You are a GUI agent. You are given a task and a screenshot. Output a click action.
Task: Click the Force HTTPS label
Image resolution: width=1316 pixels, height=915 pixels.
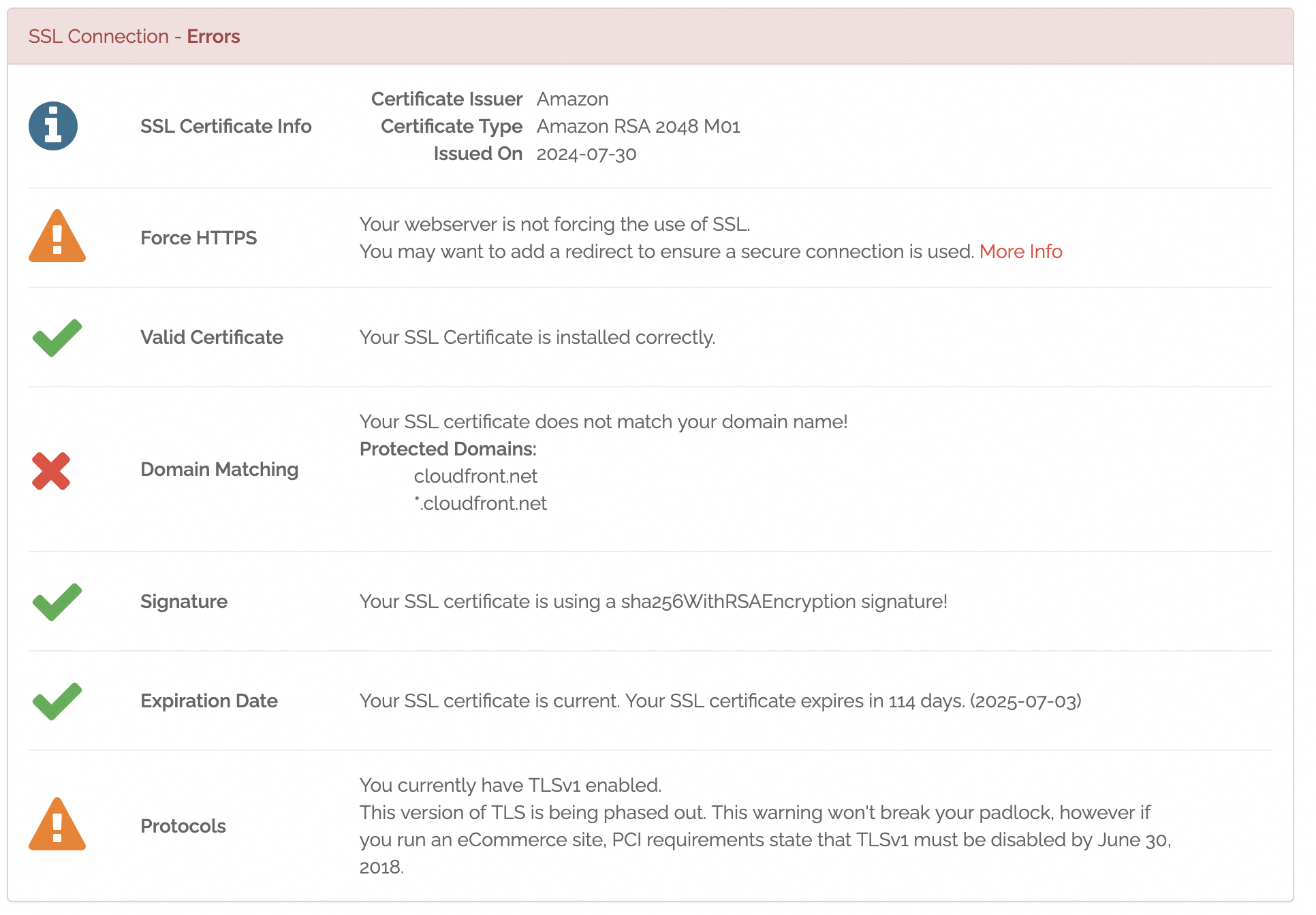tap(198, 238)
